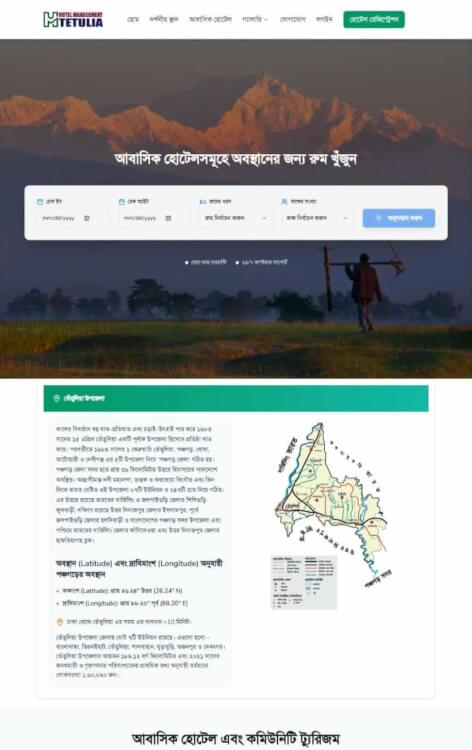Click the calendar icon beside check-in label
The image size is (472, 750).
pyautogui.click(x=40, y=202)
